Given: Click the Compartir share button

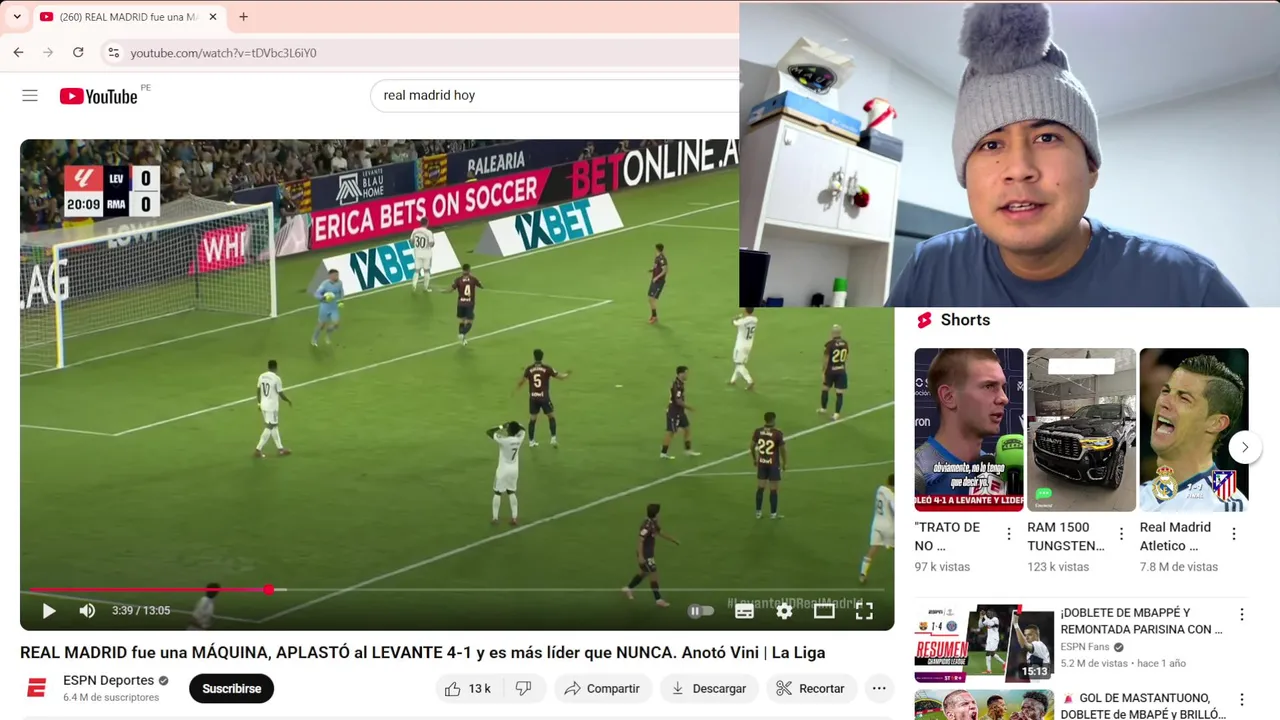Looking at the screenshot, I should [602, 688].
